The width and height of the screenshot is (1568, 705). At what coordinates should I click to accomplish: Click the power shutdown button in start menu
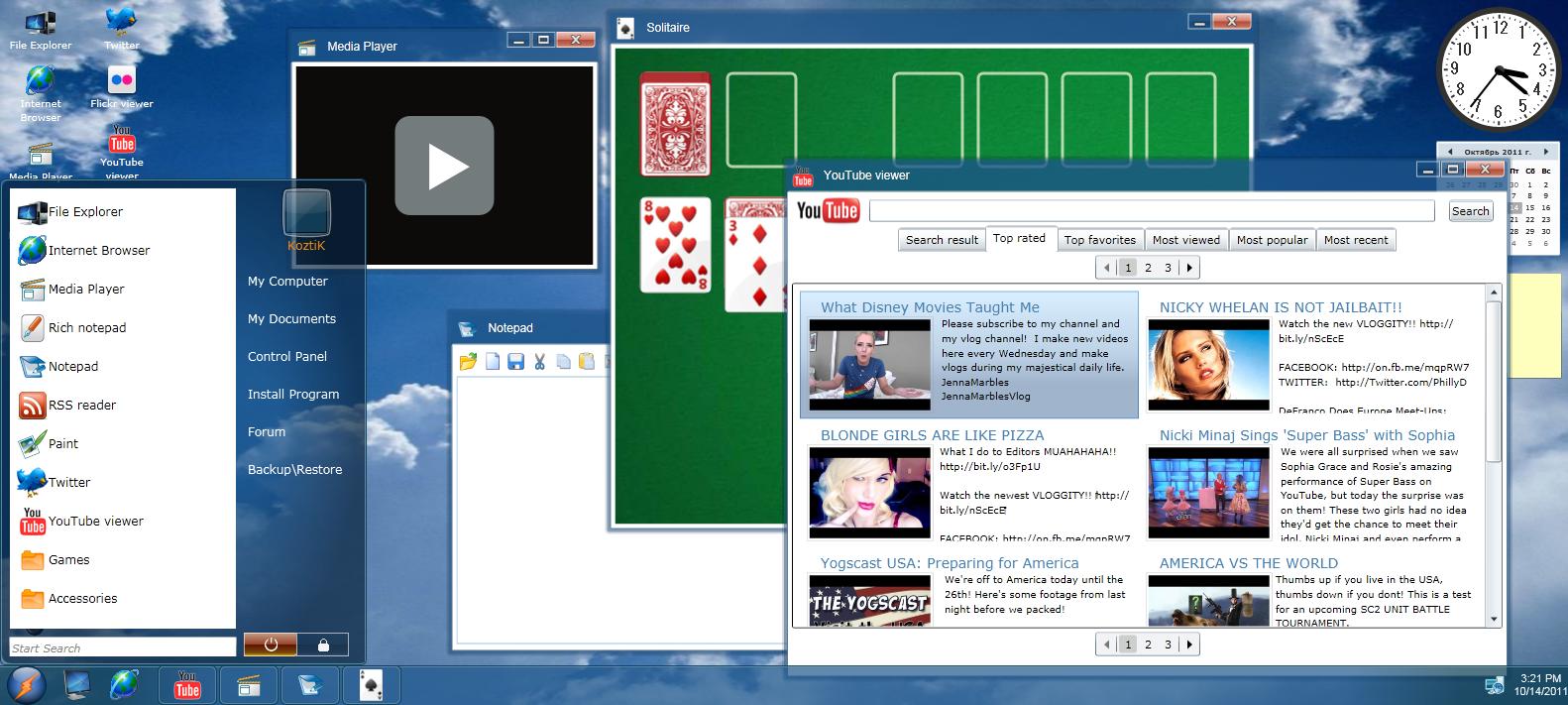[271, 645]
